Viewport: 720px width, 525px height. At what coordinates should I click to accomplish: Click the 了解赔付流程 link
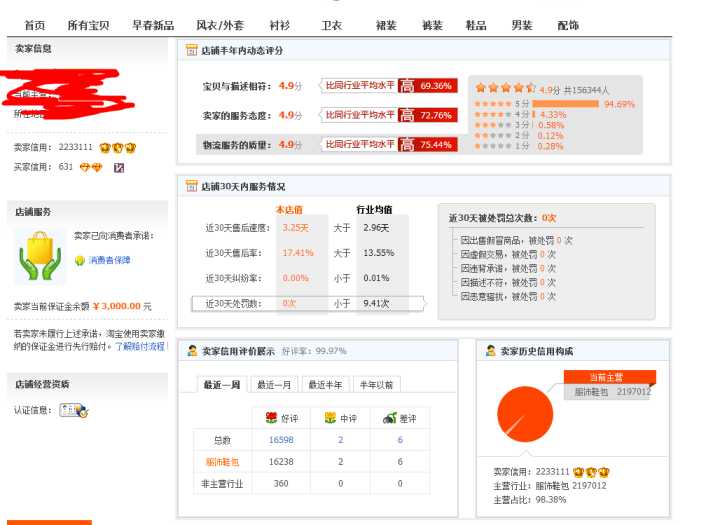coord(139,346)
